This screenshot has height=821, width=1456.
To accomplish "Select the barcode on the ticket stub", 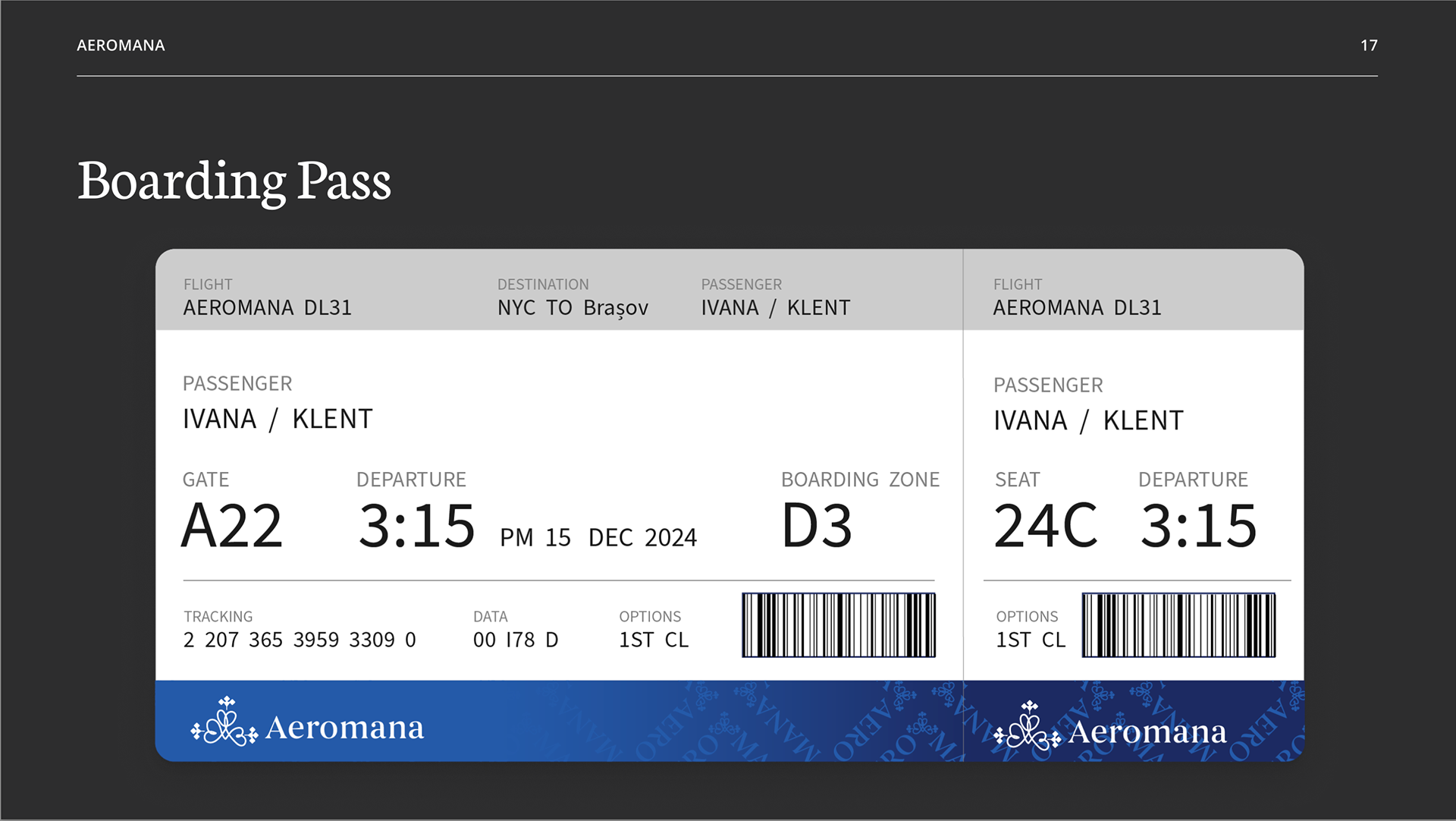I will [x=1178, y=625].
